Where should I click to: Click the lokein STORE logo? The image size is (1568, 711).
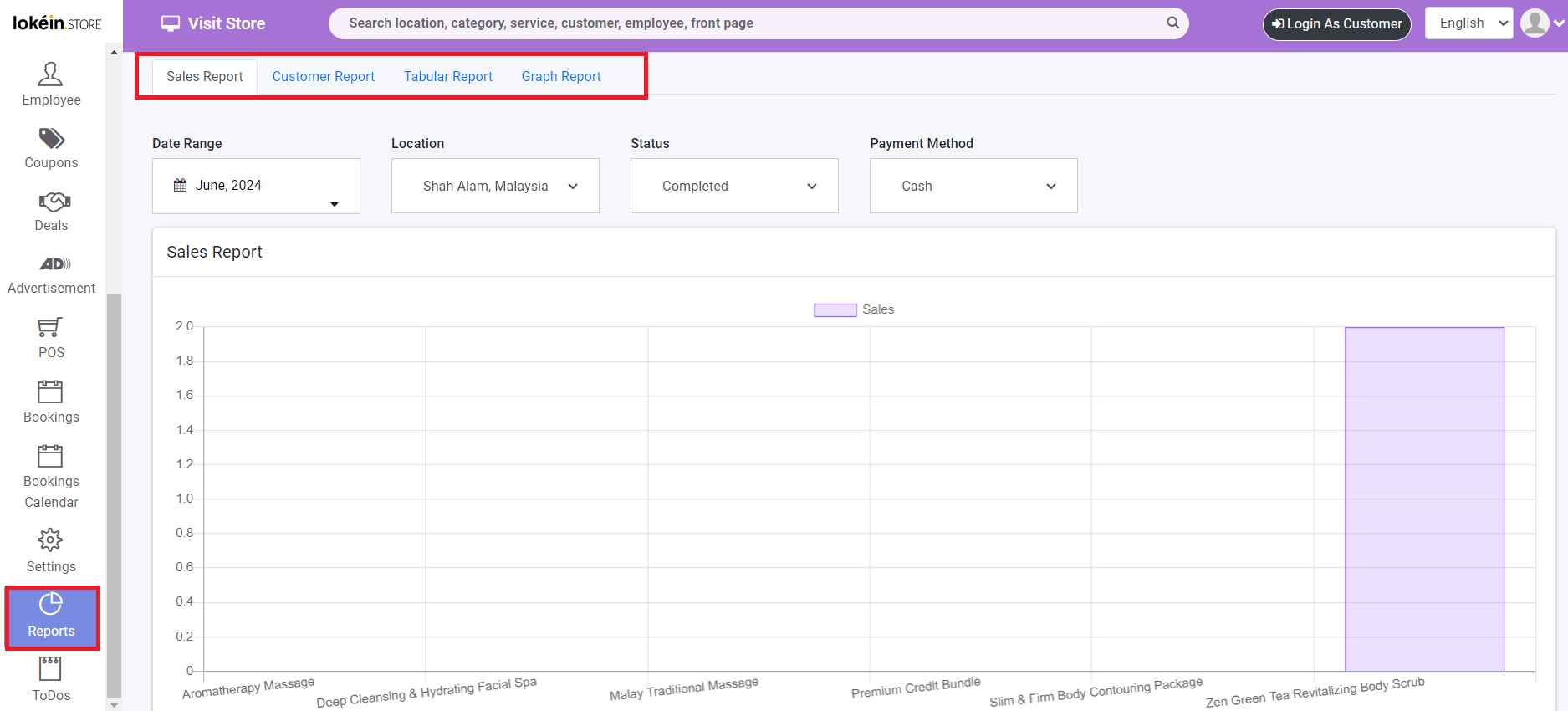tap(57, 23)
